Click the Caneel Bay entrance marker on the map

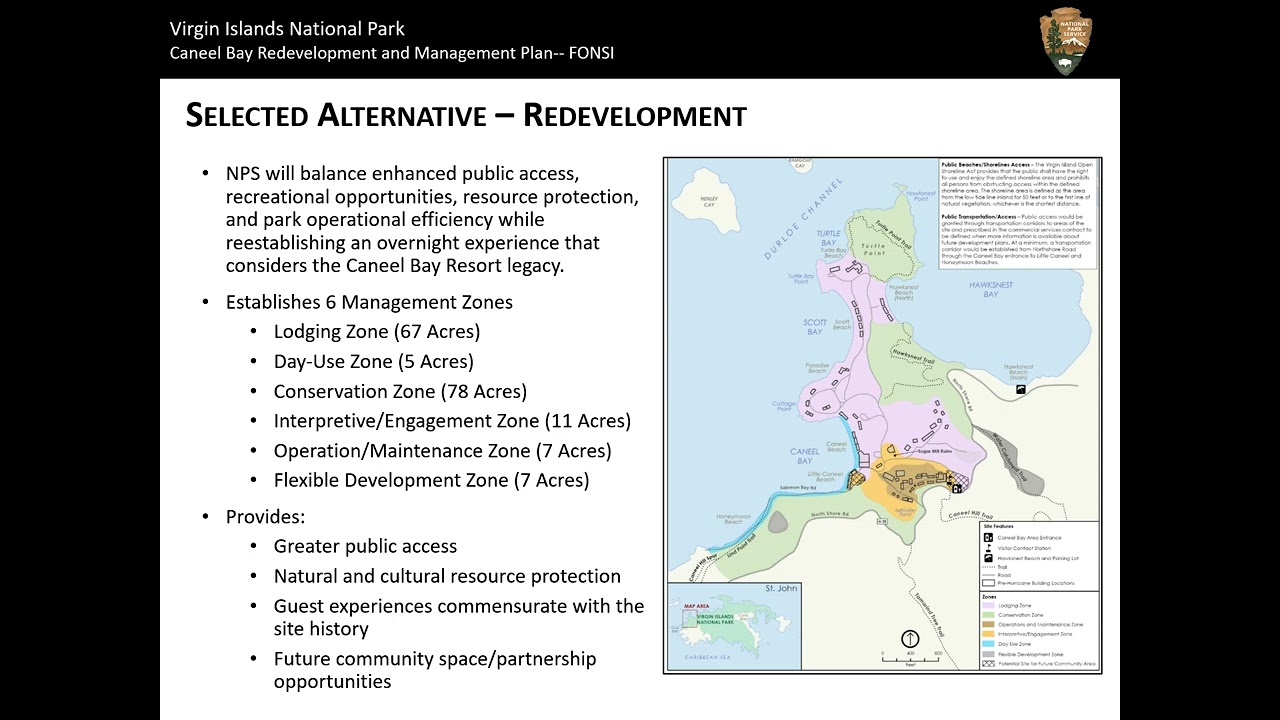click(x=957, y=488)
